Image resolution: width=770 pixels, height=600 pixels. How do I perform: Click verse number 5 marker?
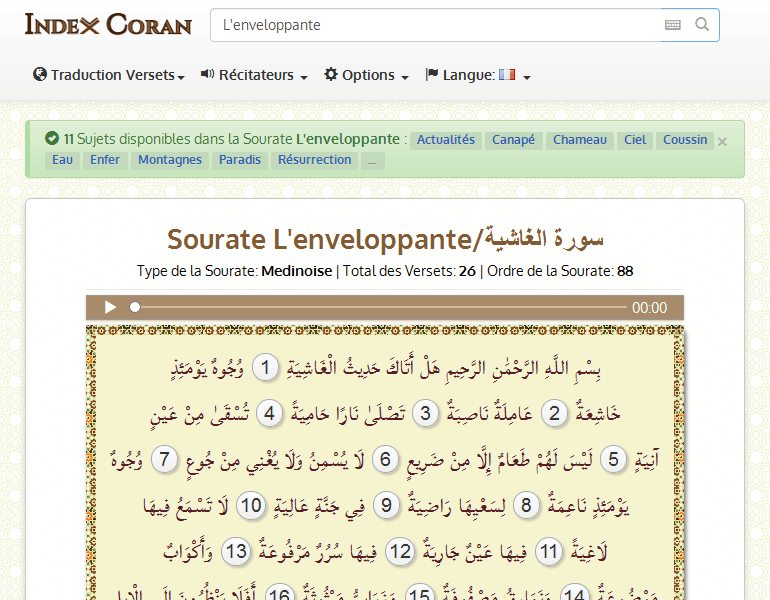[615, 460]
